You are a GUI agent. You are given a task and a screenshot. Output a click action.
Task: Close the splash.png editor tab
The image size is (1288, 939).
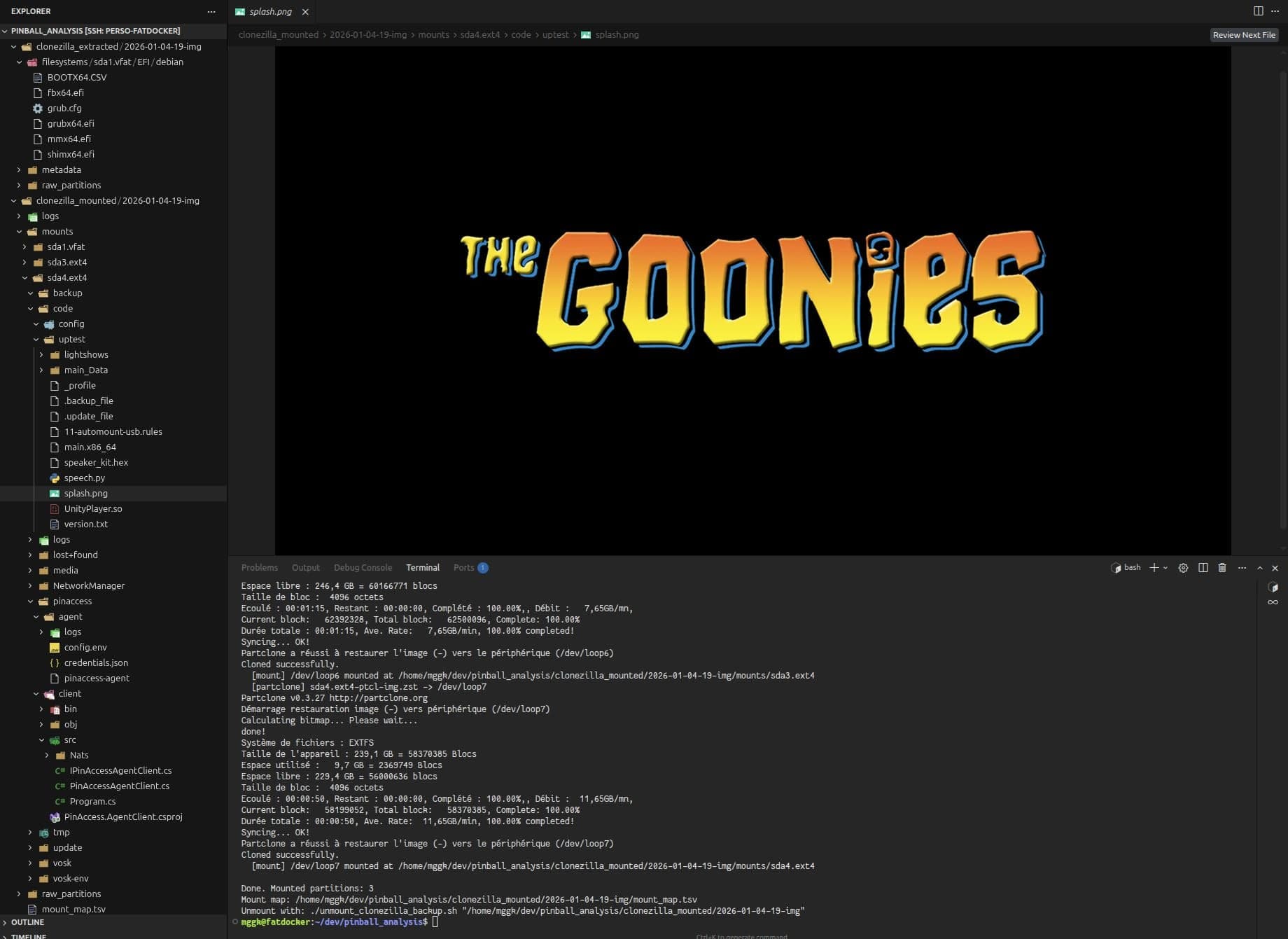(305, 12)
